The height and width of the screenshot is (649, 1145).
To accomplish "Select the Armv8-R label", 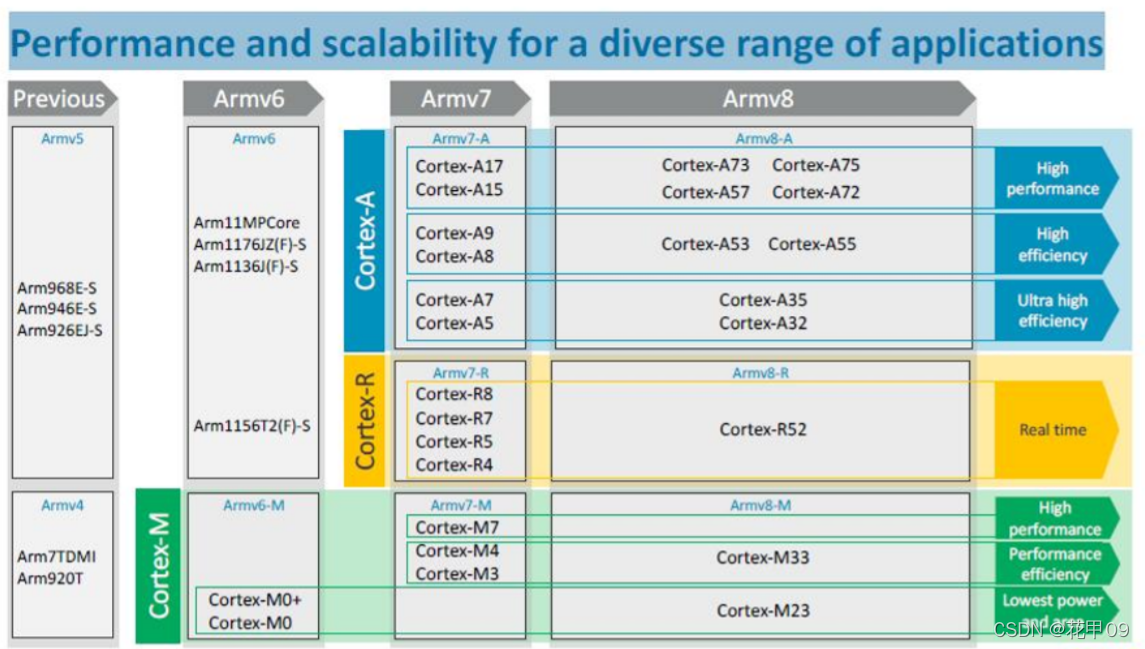I will 761,373.
